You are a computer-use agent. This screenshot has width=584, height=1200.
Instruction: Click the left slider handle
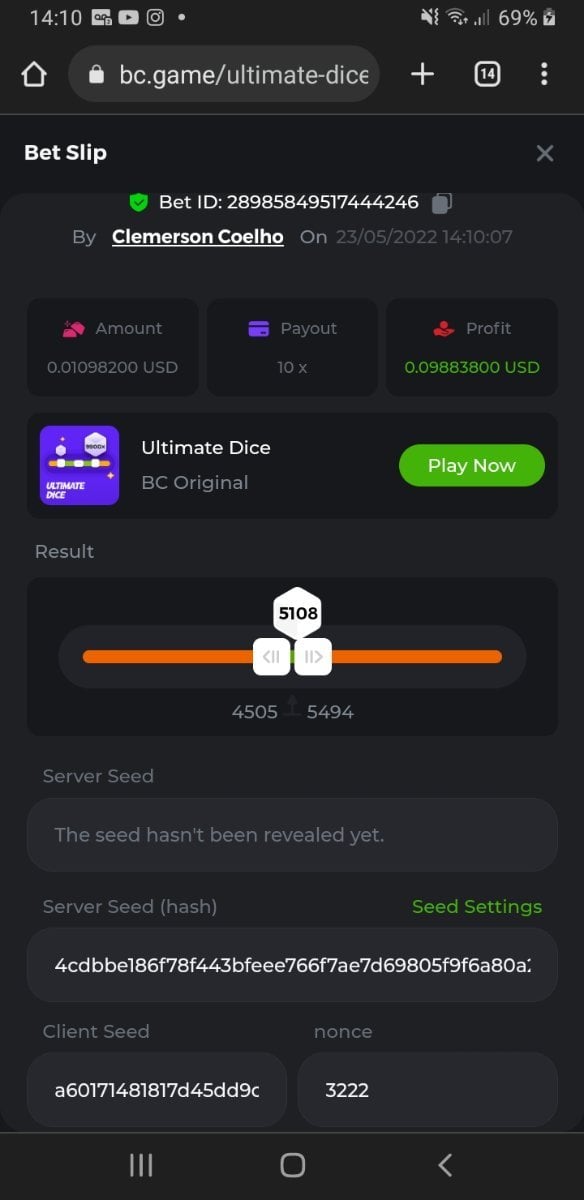(272, 657)
